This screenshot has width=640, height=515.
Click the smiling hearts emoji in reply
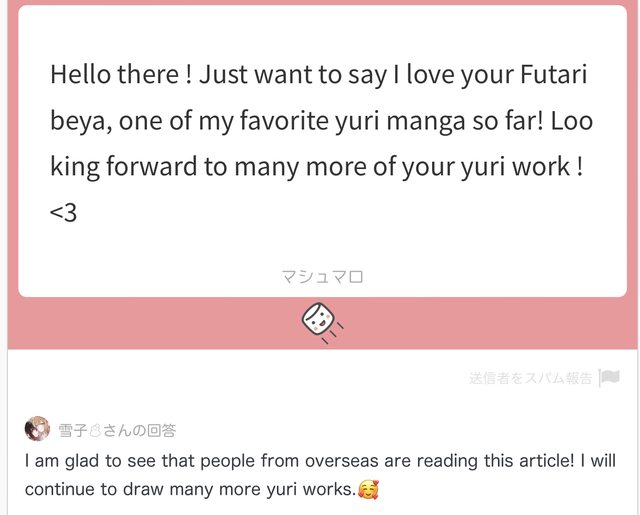368,490
